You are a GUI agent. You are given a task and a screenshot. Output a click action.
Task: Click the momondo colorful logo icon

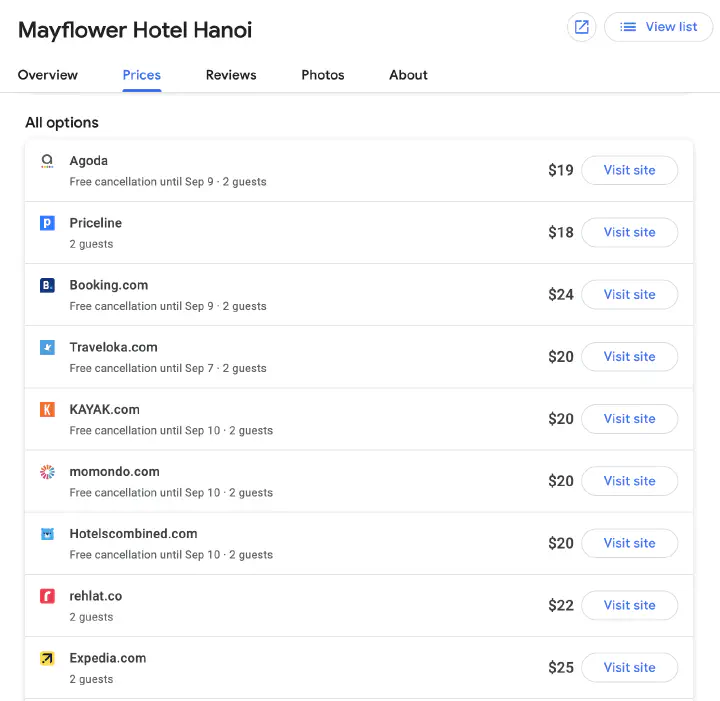pyautogui.click(x=47, y=472)
